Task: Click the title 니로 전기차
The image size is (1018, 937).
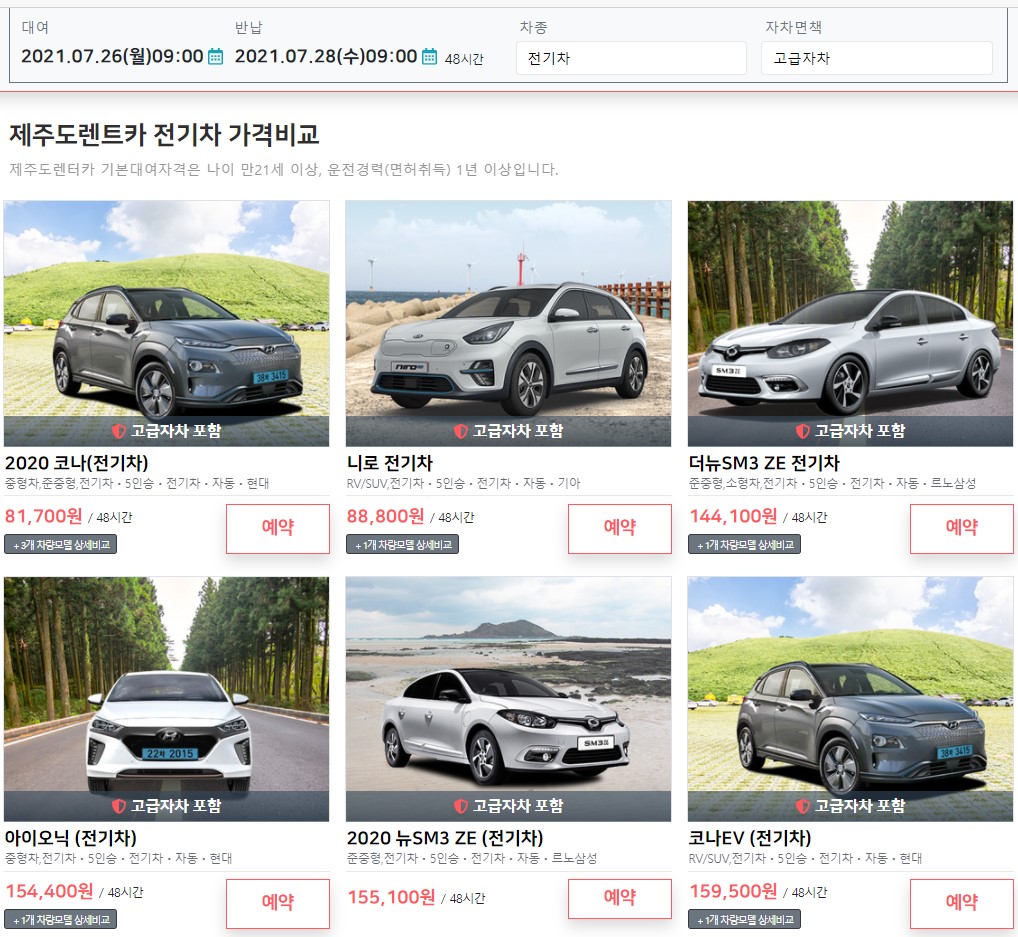Action: tap(390, 463)
